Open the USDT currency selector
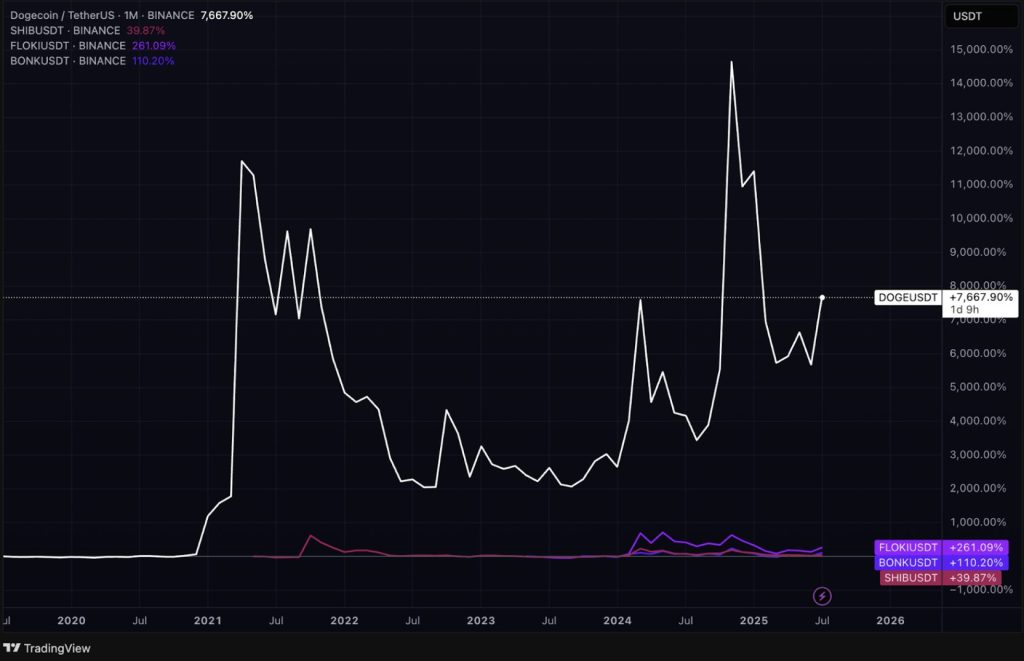 click(980, 16)
